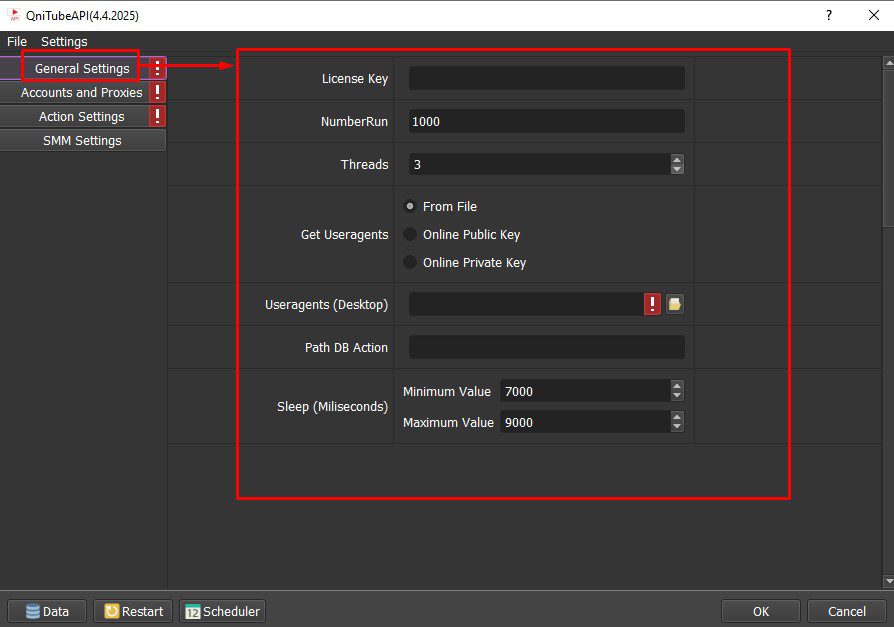894x627 pixels.
Task: Click the Minimum Value field showing 7000
Action: [x=586, y=391]
